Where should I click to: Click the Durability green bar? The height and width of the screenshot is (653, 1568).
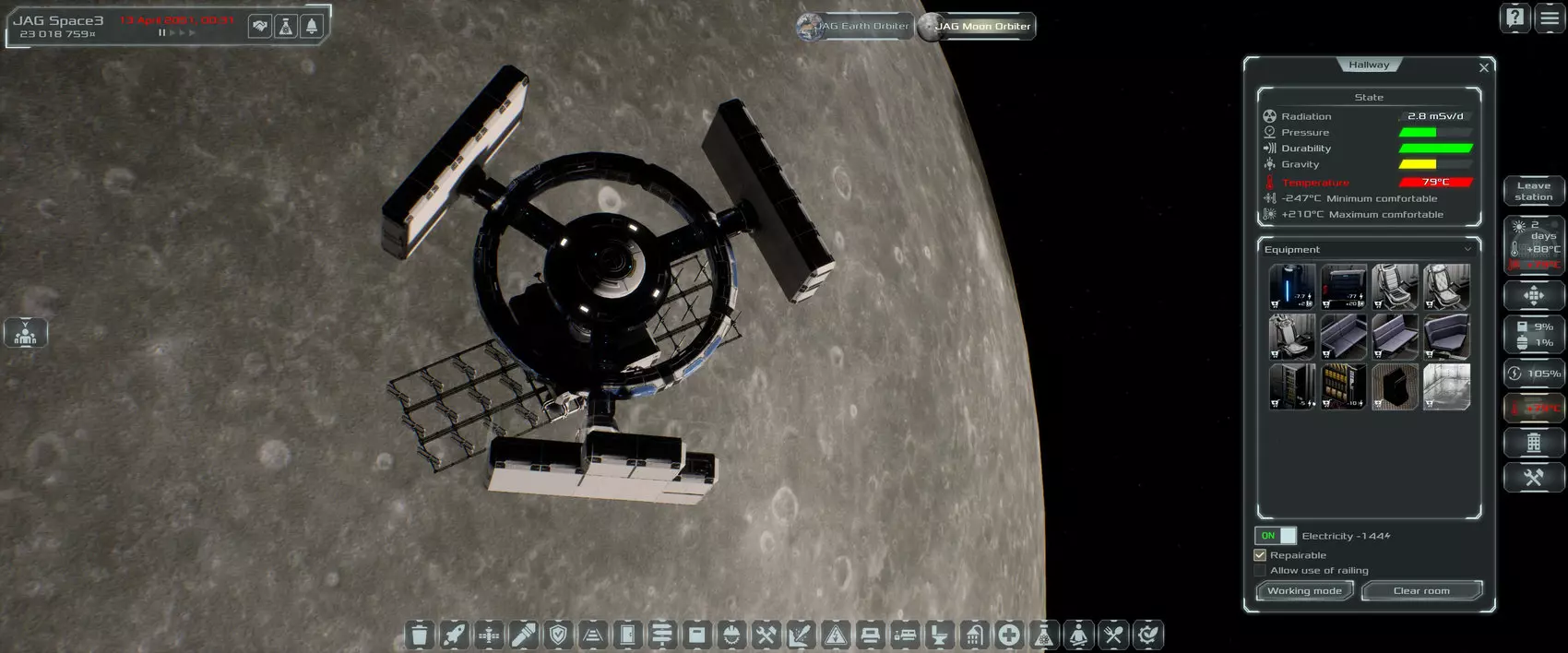[x=1436, y=148]
